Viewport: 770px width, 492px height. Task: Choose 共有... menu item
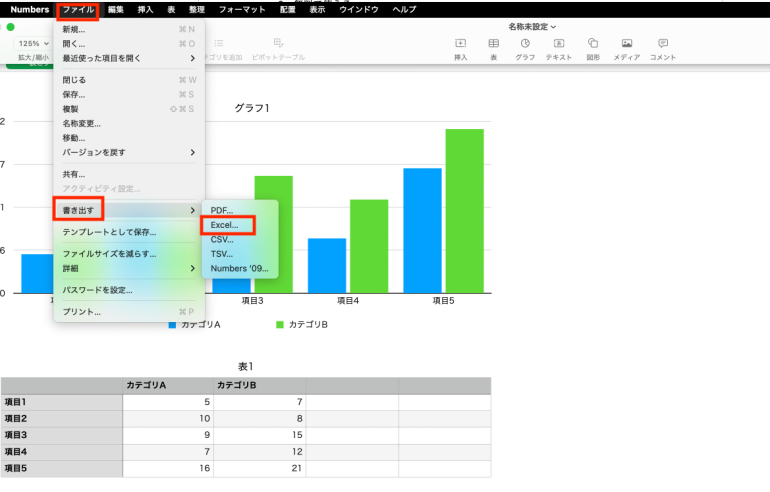(x=129, y=174)
